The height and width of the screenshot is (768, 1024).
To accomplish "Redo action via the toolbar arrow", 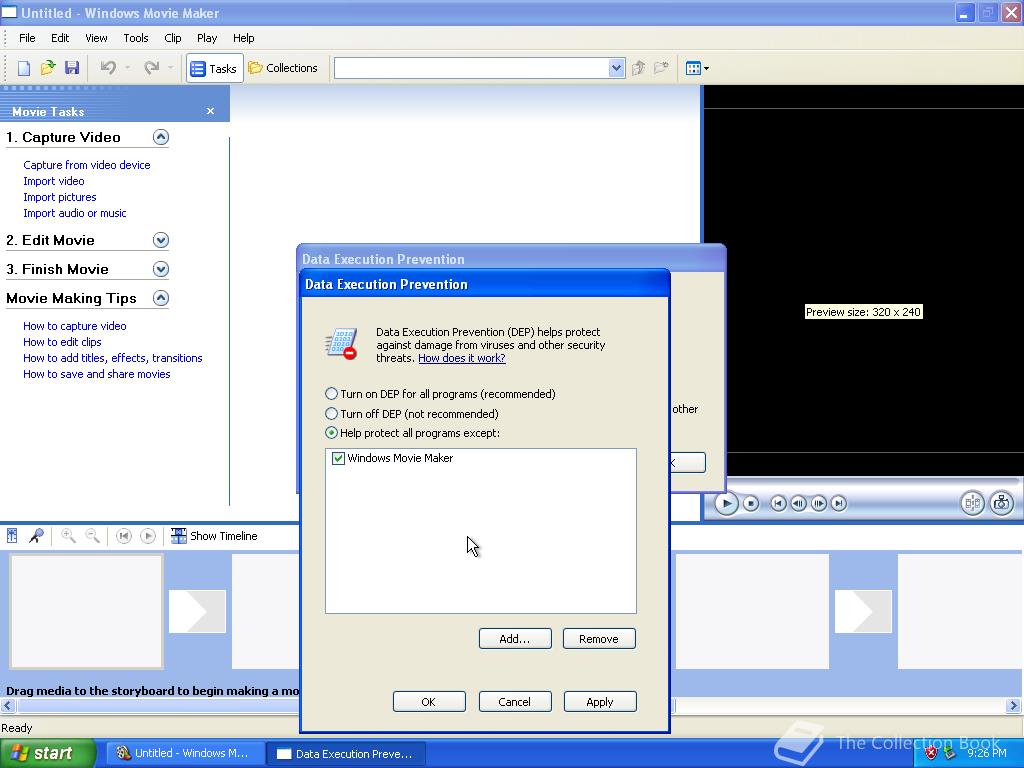I will click(x=152, y=68).
